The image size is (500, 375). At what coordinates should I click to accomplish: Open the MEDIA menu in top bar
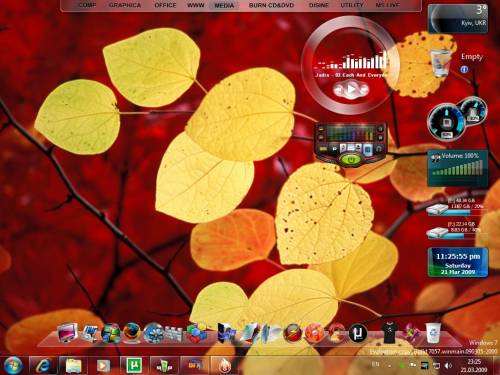[x=224, y=5]
